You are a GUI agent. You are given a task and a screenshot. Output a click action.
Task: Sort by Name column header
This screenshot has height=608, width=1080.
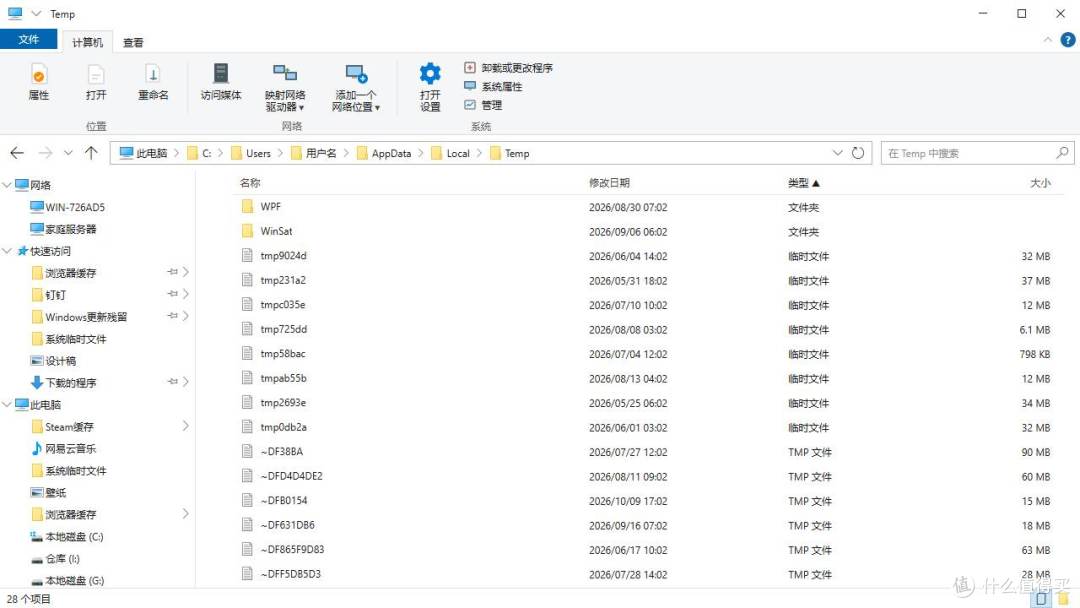[250, 182]
